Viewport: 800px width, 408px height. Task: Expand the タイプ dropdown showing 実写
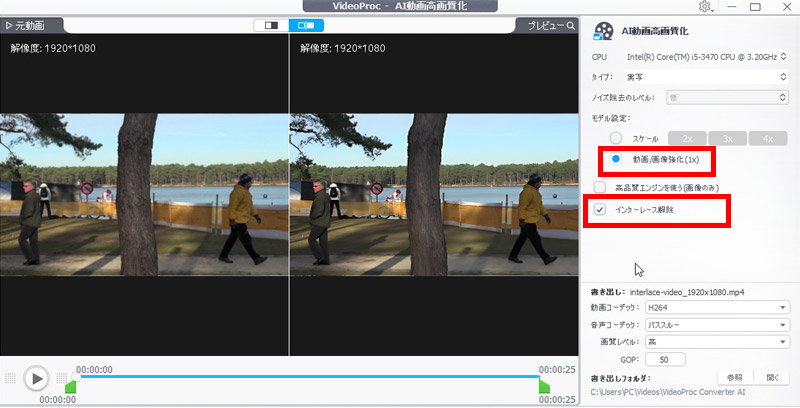pyautogui.click(x=715, y=77)
